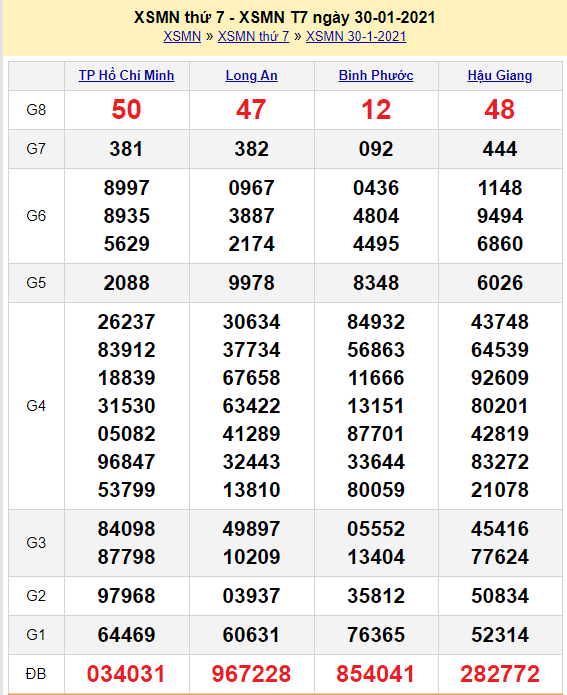Click the G1 number 64469
Image resolution: width=567 pixels, height=695 pixels.
click(126, 635)
